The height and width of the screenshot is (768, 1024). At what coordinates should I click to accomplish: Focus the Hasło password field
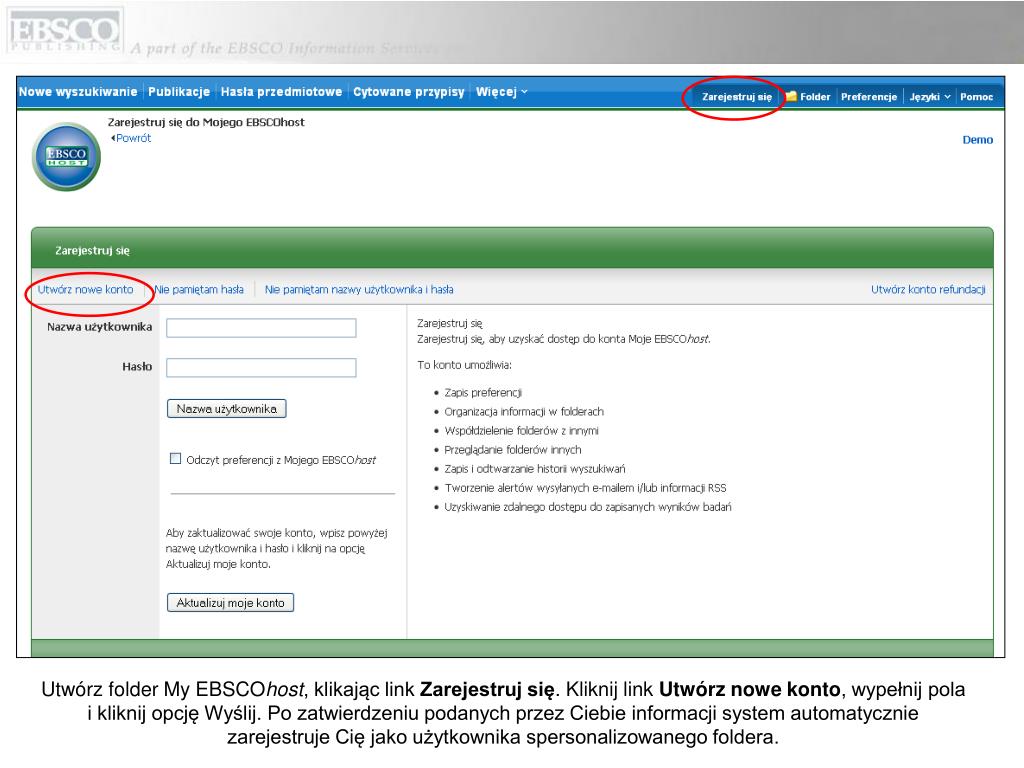point(261,368)
